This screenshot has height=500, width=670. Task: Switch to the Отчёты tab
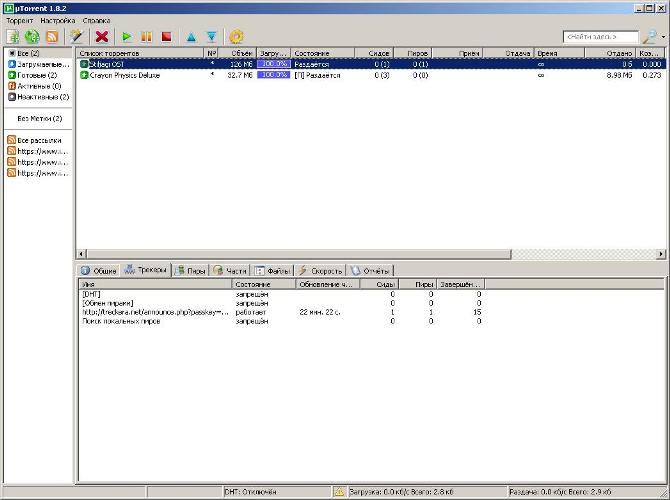pyautogui.click(x=370, y=271)
